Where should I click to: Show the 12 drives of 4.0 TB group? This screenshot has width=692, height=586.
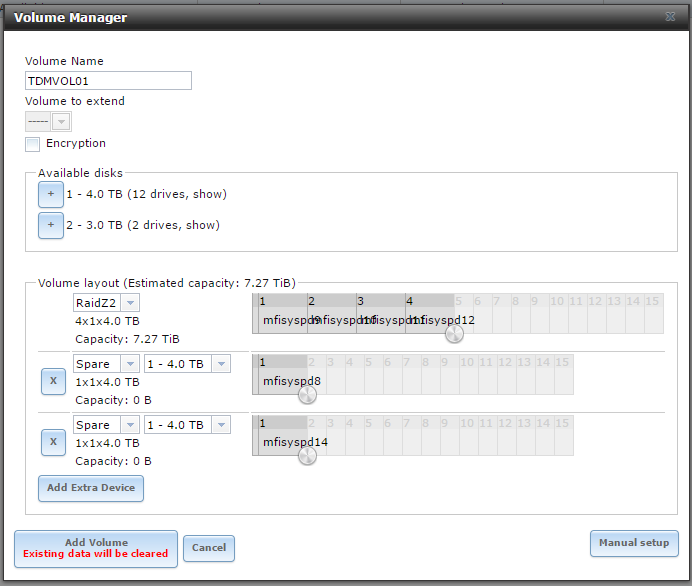207,194
